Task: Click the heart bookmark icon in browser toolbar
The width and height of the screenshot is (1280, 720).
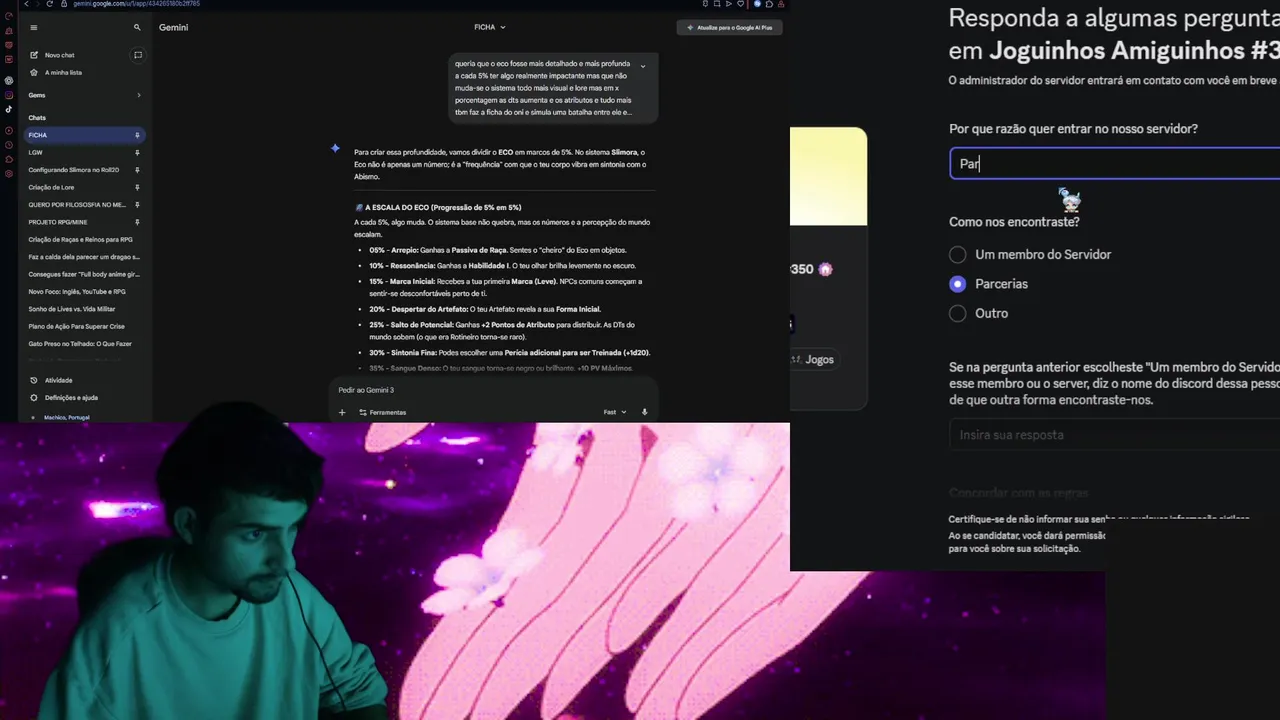Action: 740,4
